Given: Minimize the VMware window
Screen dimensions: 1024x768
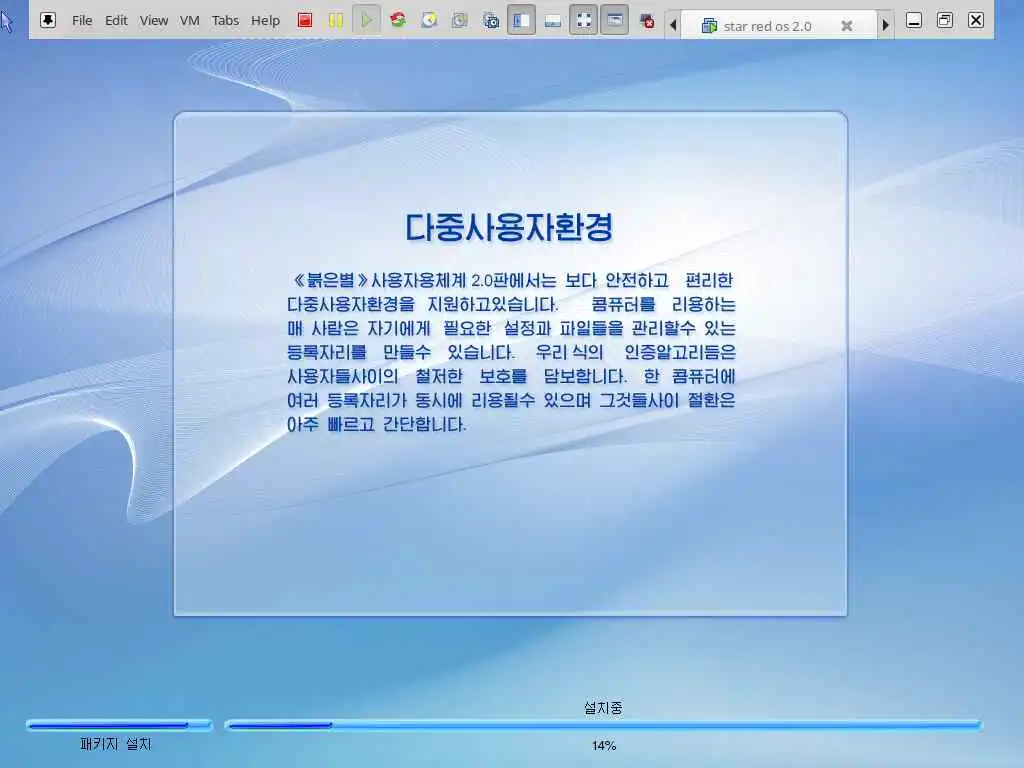Looking at the screenshot, I should pos(914,20).
